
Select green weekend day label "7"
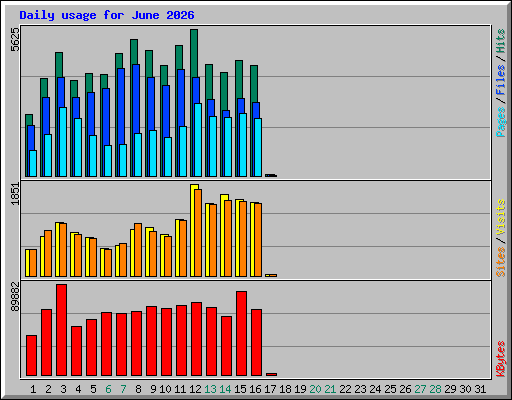[x=123, y=389]
